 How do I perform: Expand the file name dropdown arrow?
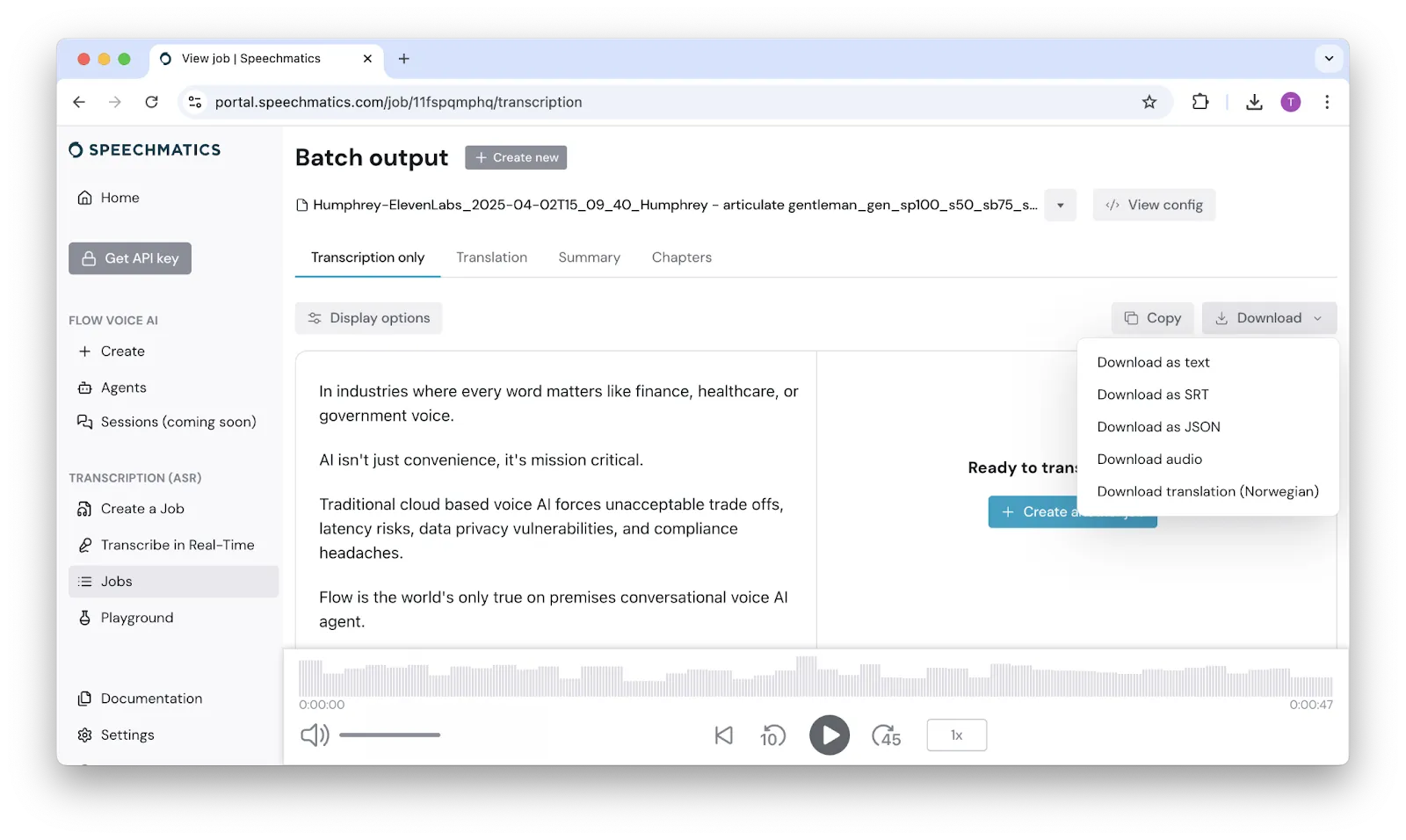point(1061,205)
